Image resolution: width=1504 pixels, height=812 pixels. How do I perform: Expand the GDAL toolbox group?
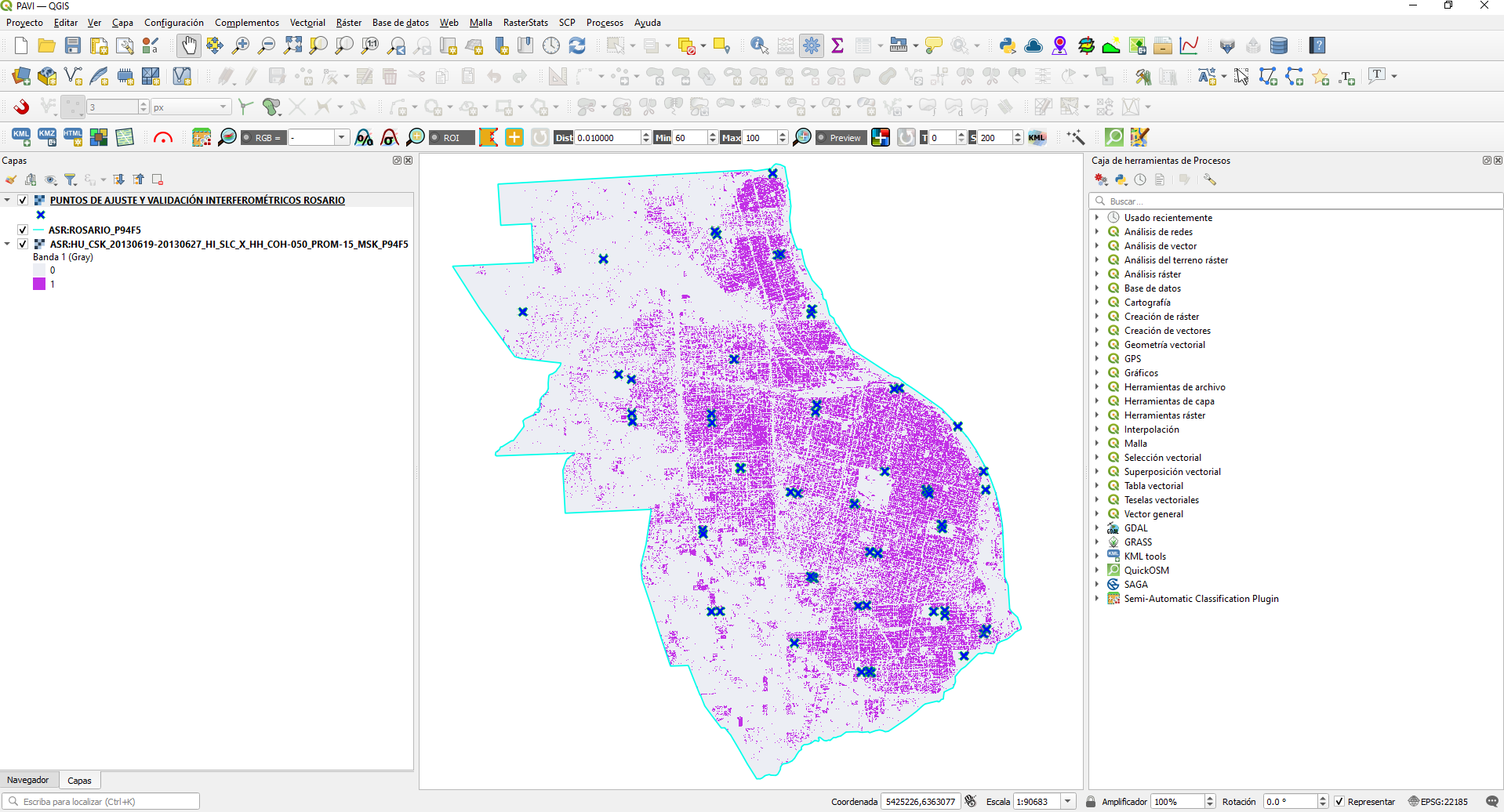click(1097, 528)
